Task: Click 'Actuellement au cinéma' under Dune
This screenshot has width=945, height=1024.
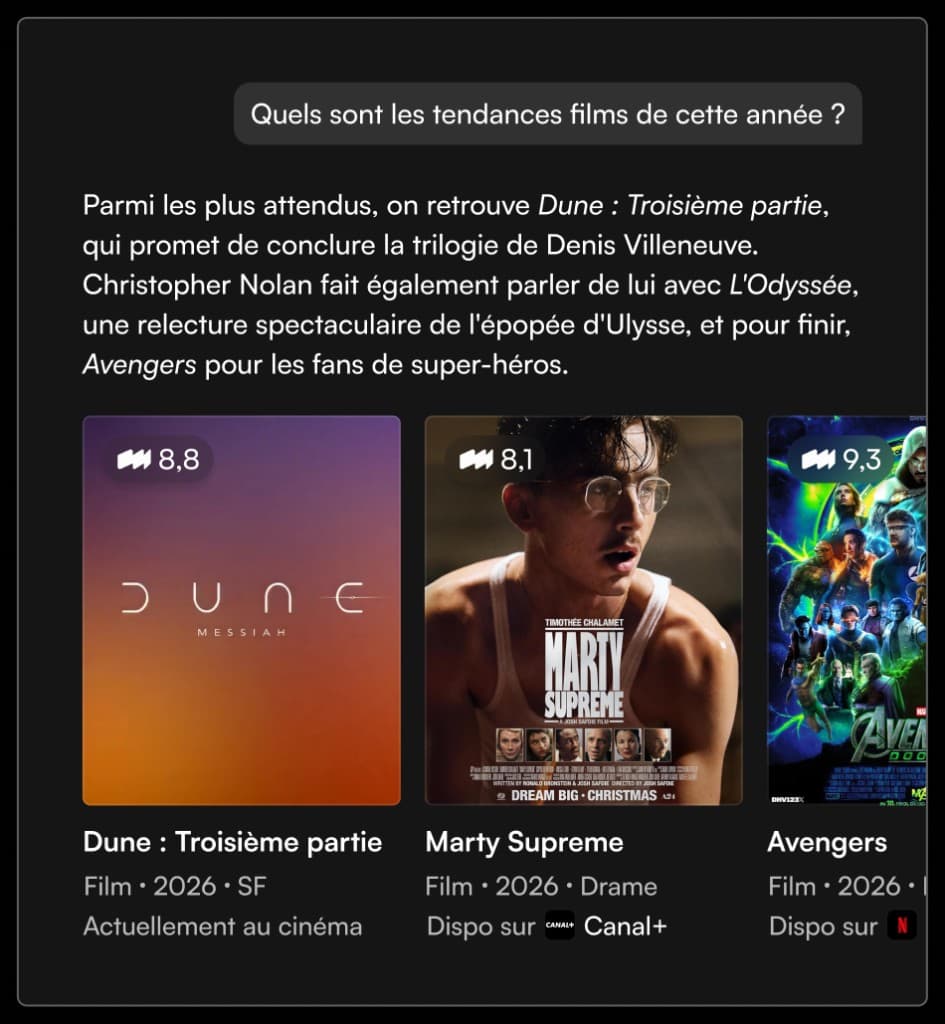Action: click(223, 926)
